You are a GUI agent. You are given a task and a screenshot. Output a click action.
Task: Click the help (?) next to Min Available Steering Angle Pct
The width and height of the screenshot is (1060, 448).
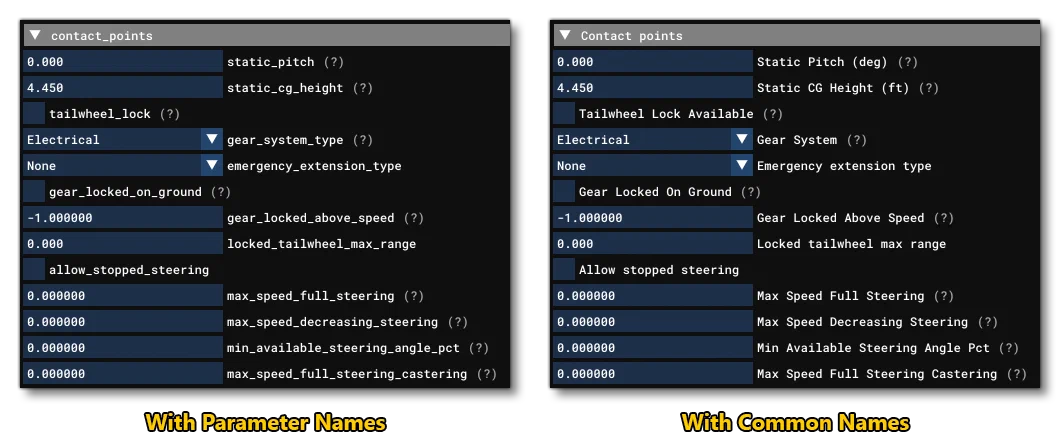[1009, 348]
